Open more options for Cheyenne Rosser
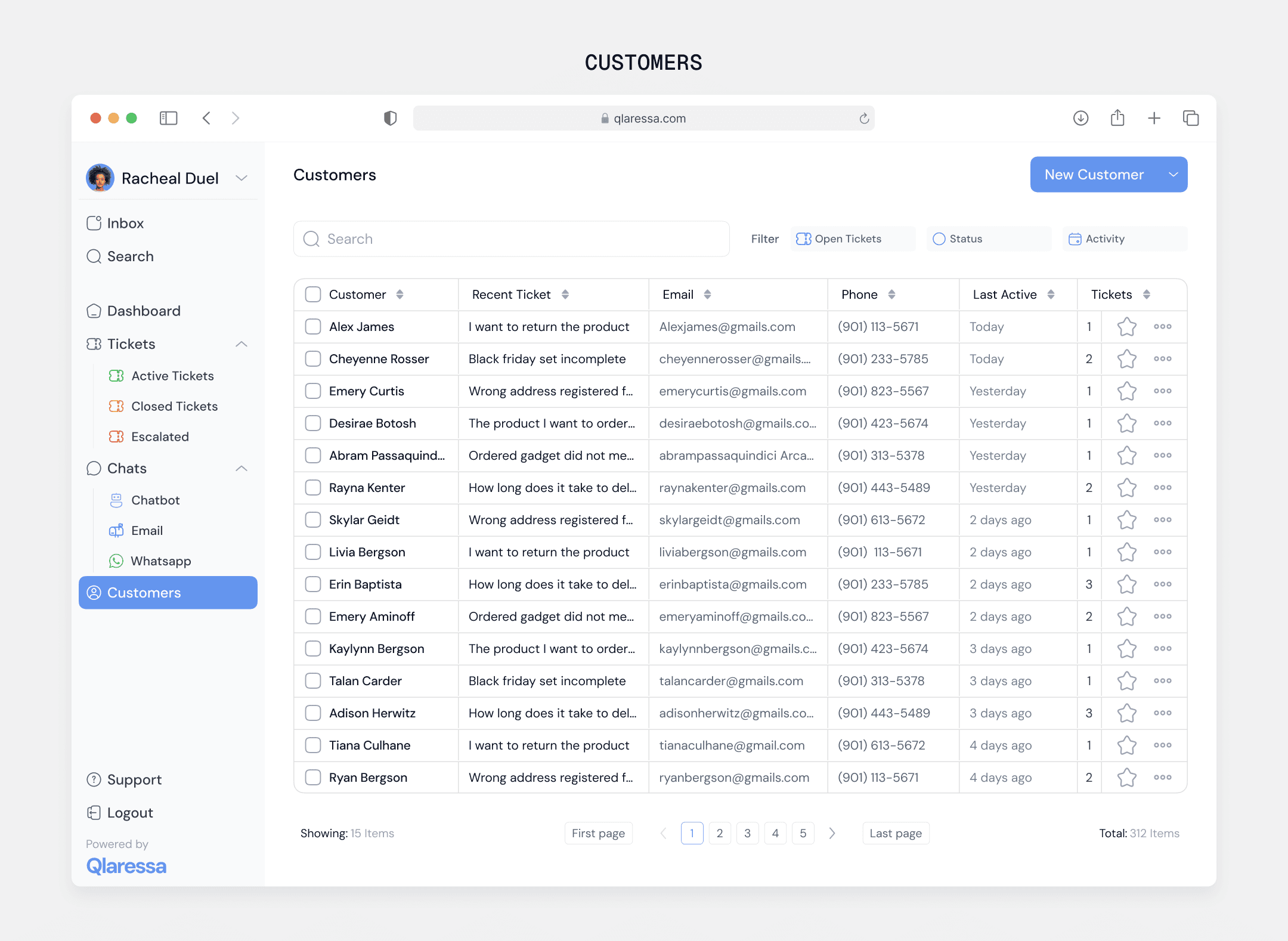This screenshot has height=941, width=1288. coord(1162,359)
